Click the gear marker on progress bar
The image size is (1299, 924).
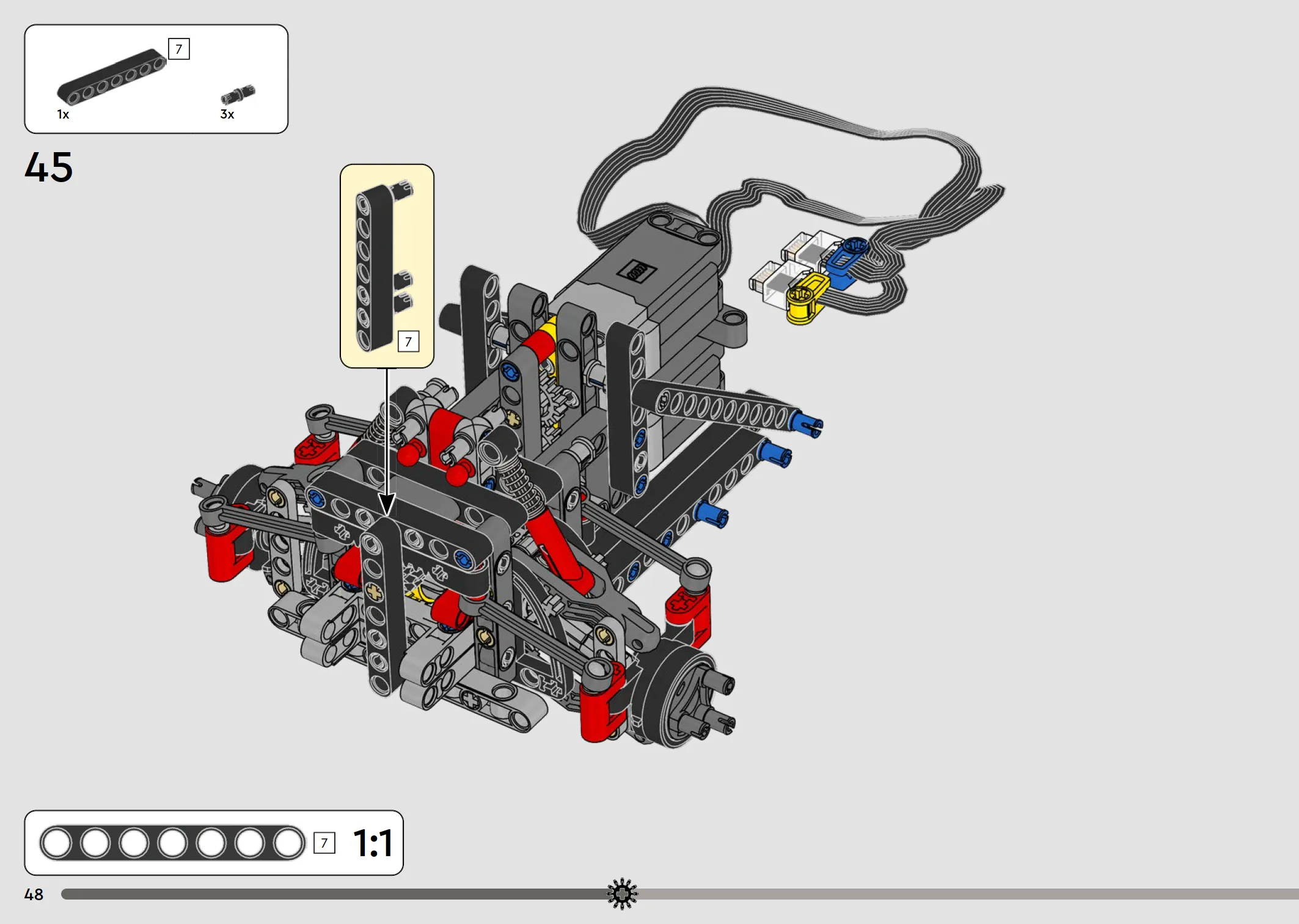pos(622,894)
